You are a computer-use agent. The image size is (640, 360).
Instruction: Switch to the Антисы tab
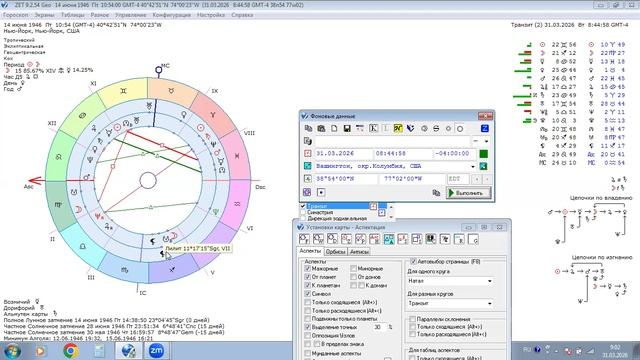click(x=359, y=252)
